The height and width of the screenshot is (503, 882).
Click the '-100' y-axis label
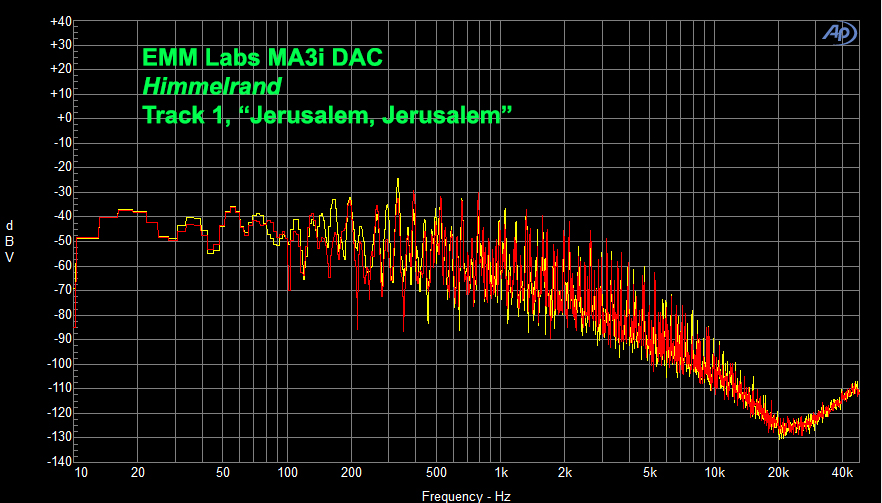click(60, 363)
